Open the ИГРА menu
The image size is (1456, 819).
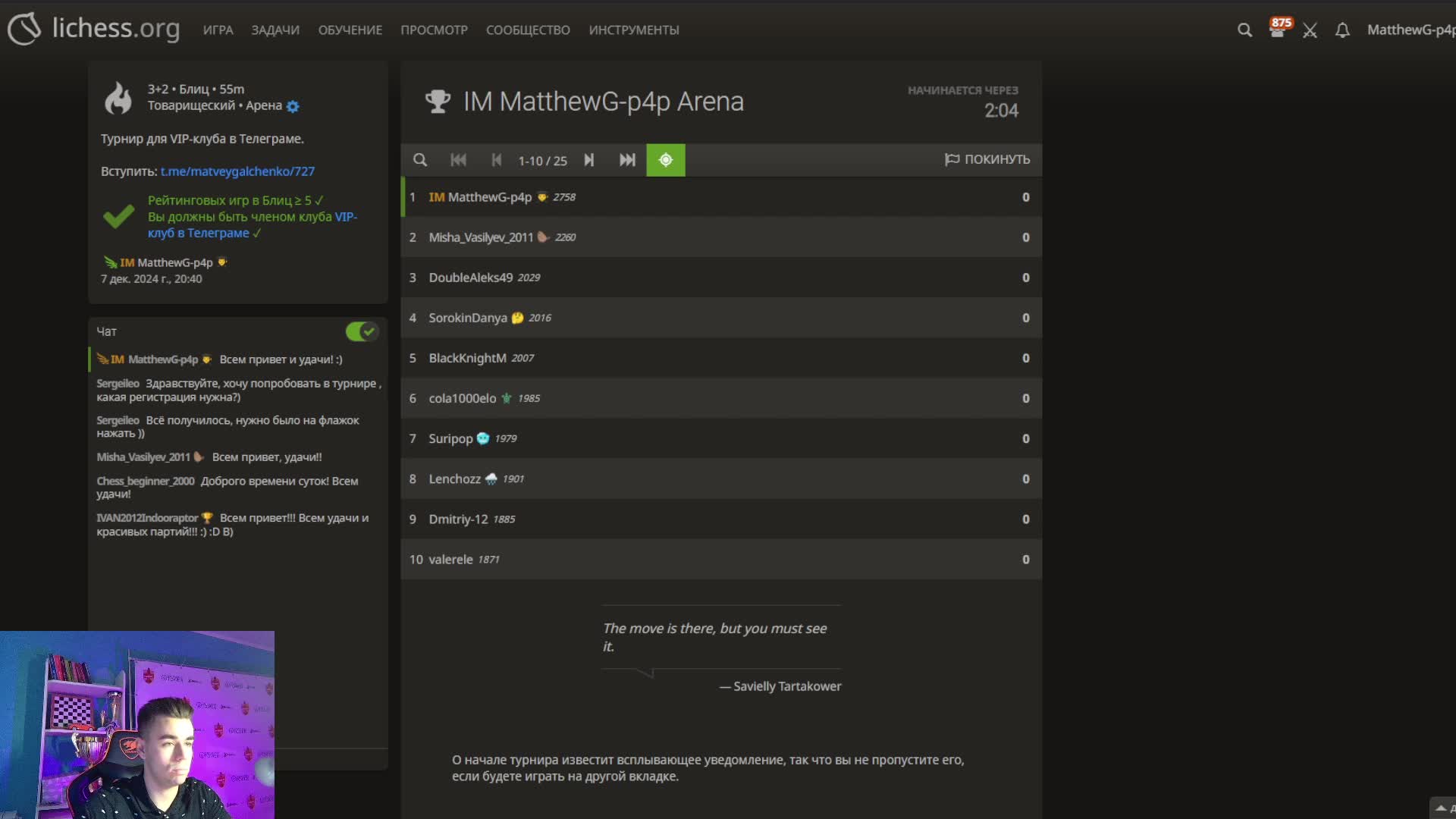tap(218, 30)
